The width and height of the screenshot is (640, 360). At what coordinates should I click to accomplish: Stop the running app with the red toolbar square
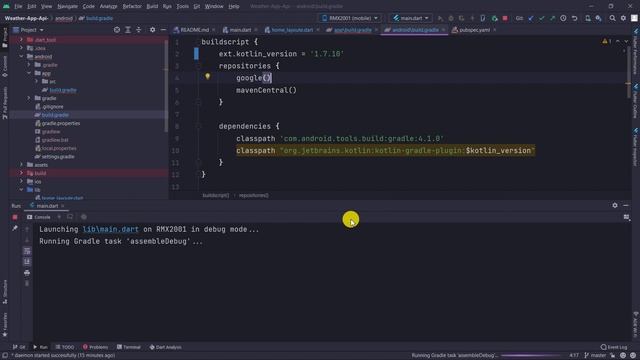pos(505,18)
